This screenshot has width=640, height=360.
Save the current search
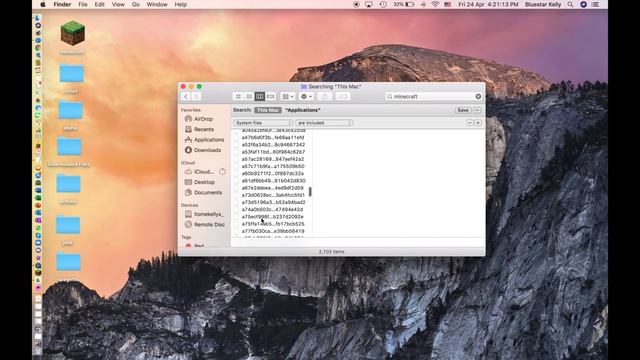[x=463, y=110]
